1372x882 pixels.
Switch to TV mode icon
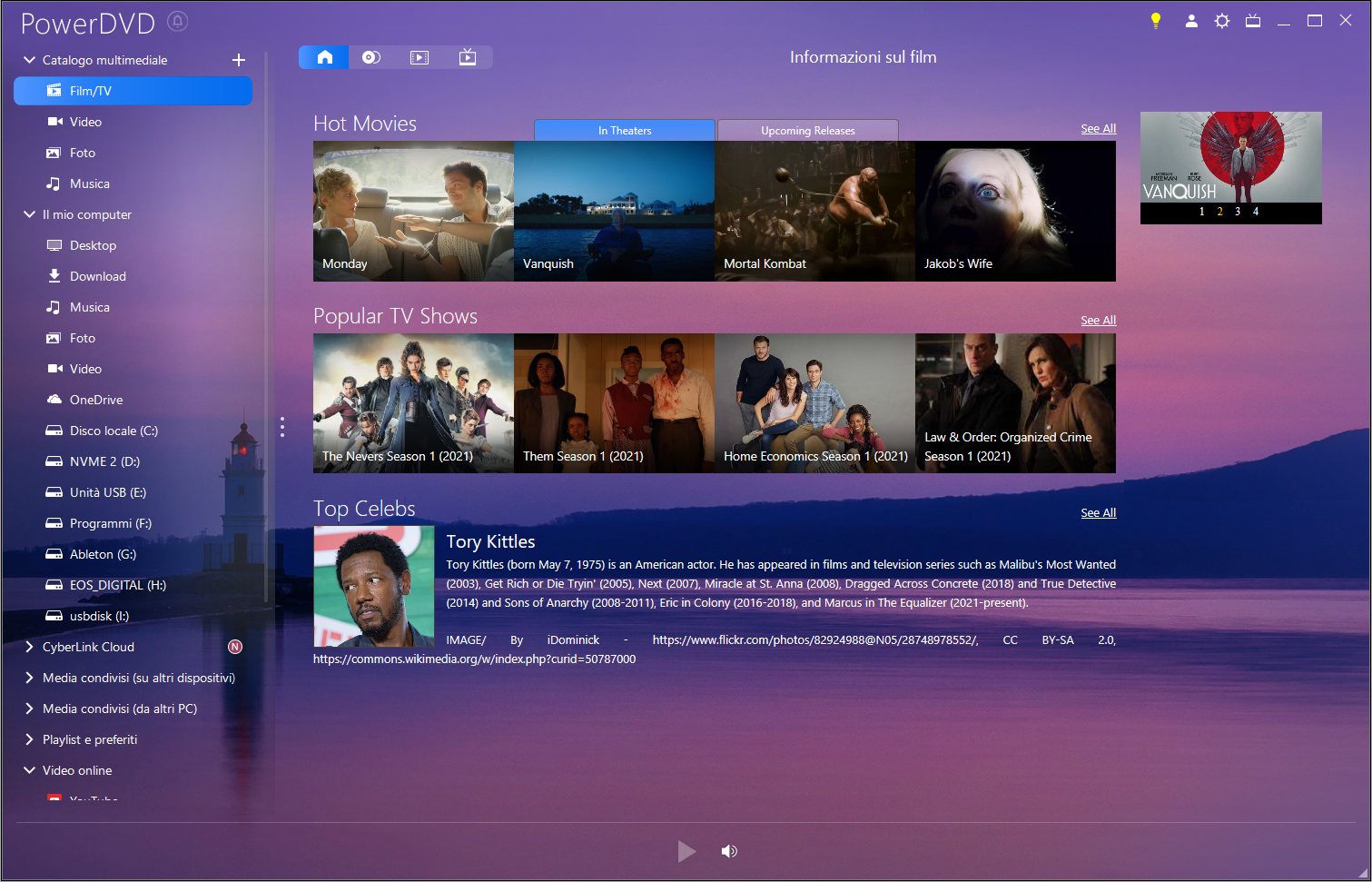coord(1253,20)
